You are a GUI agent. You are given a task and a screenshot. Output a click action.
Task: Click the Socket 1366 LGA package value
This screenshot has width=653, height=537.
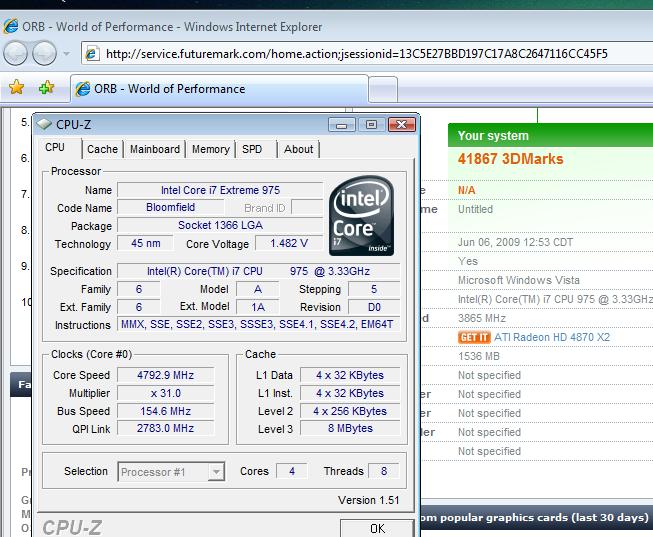point(220,225)
